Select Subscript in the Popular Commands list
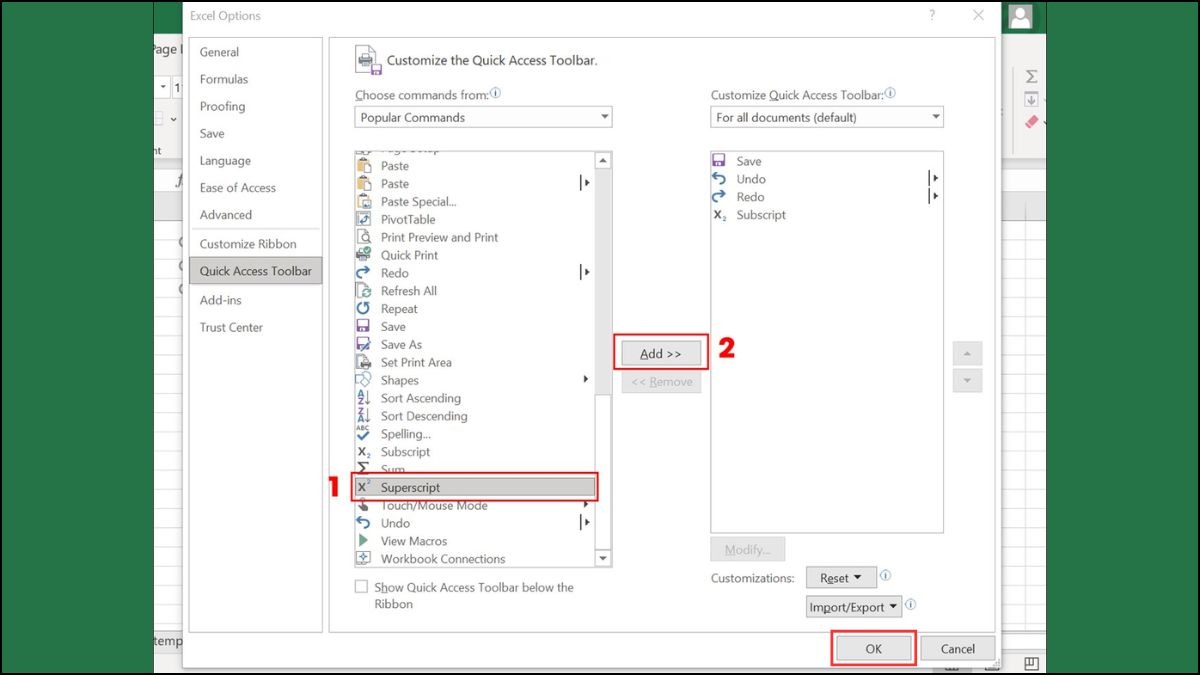 tap(474, 452)
